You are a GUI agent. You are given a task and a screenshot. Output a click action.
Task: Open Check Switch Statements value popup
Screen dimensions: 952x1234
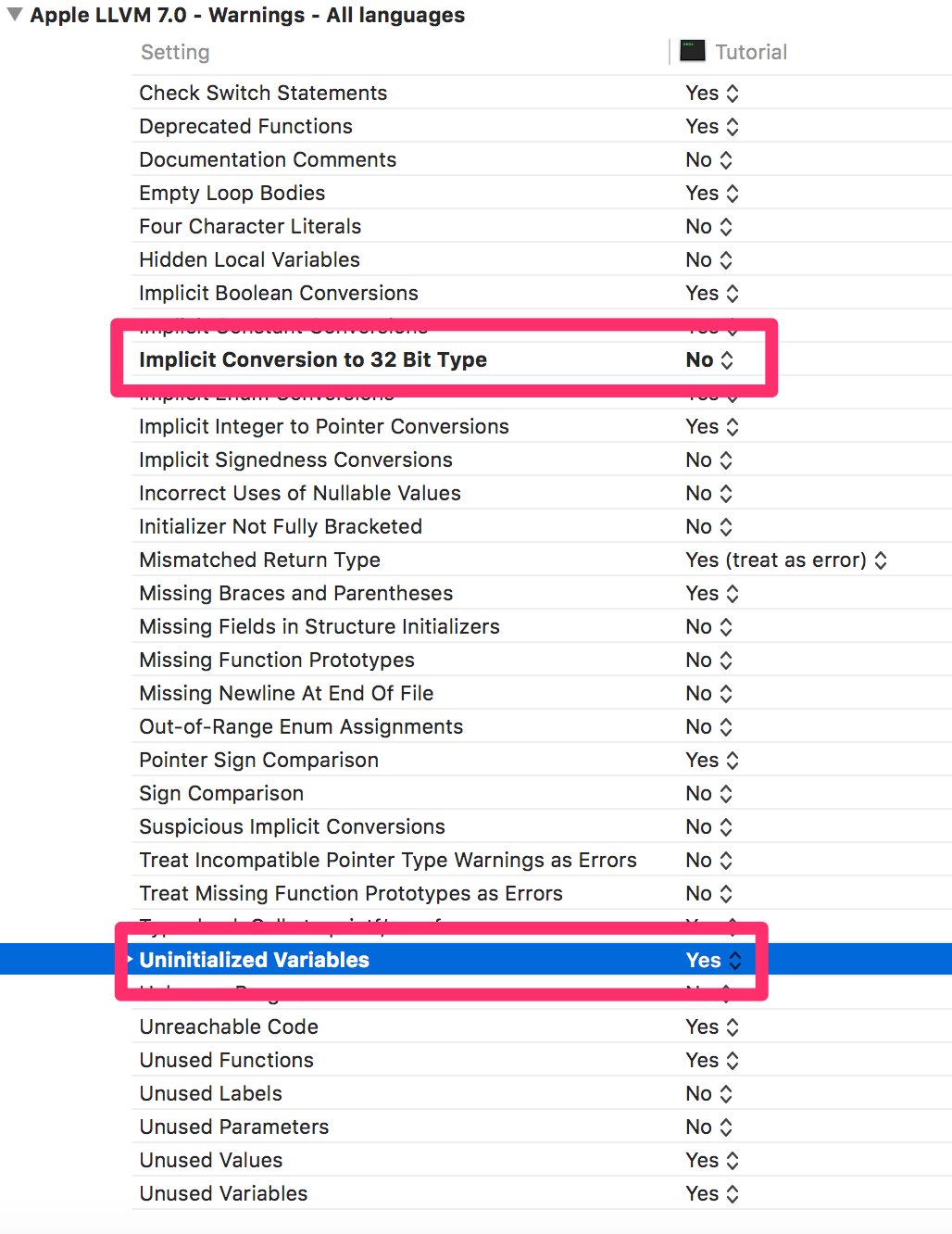tap(712, 93)
